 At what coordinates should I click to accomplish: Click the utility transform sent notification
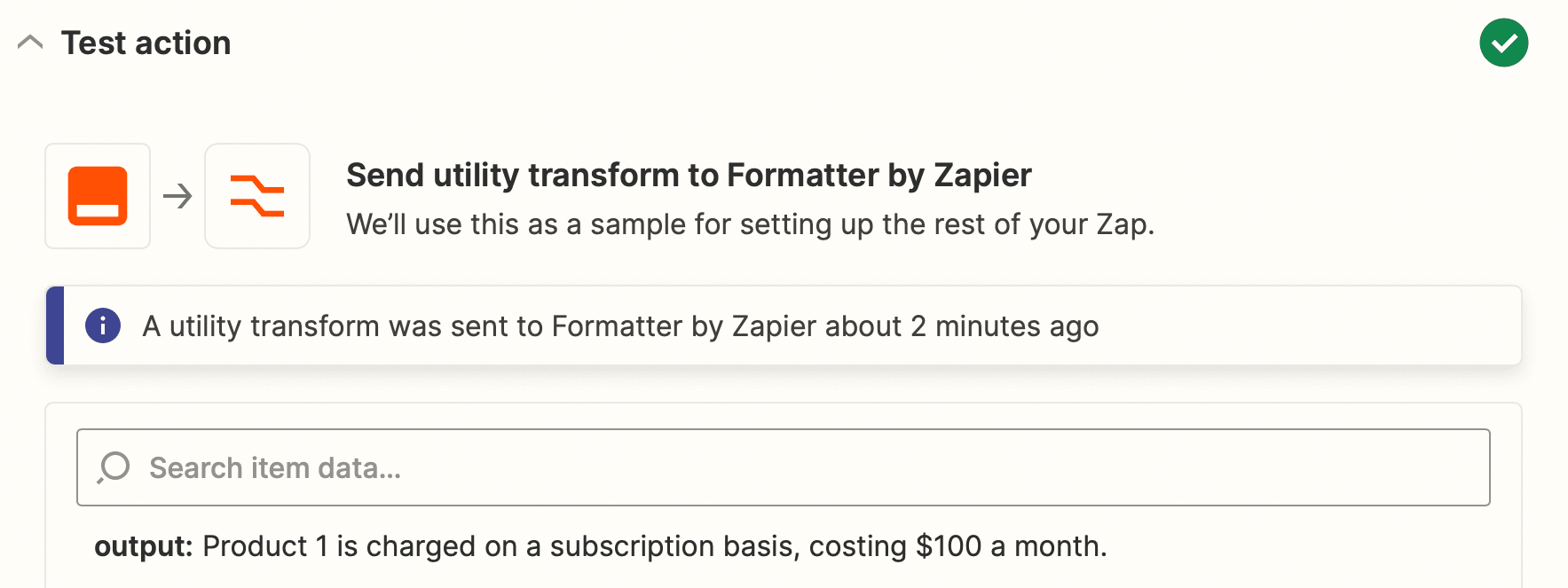click(x=619, y=326)
